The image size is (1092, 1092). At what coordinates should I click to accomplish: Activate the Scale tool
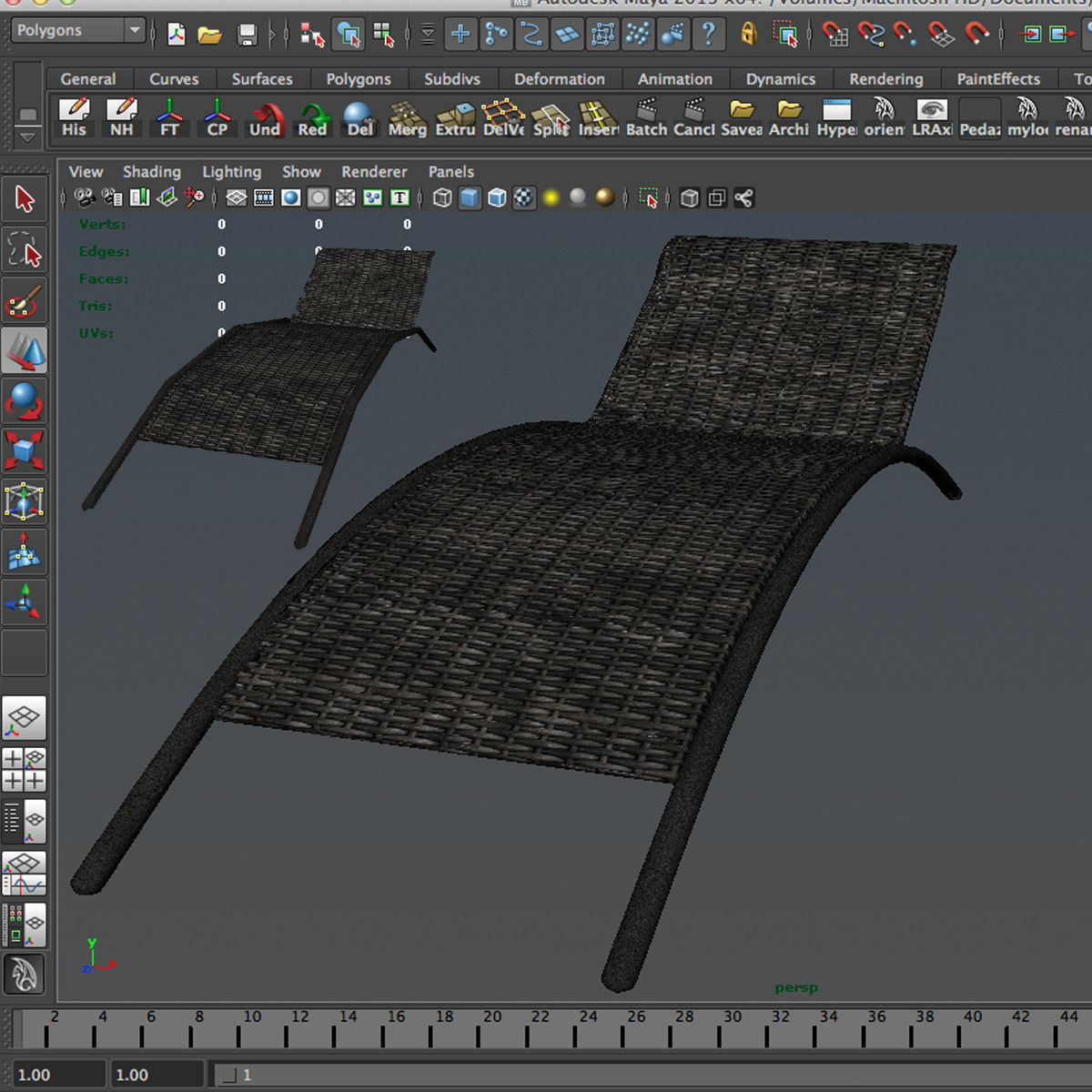tap(25, 451)
